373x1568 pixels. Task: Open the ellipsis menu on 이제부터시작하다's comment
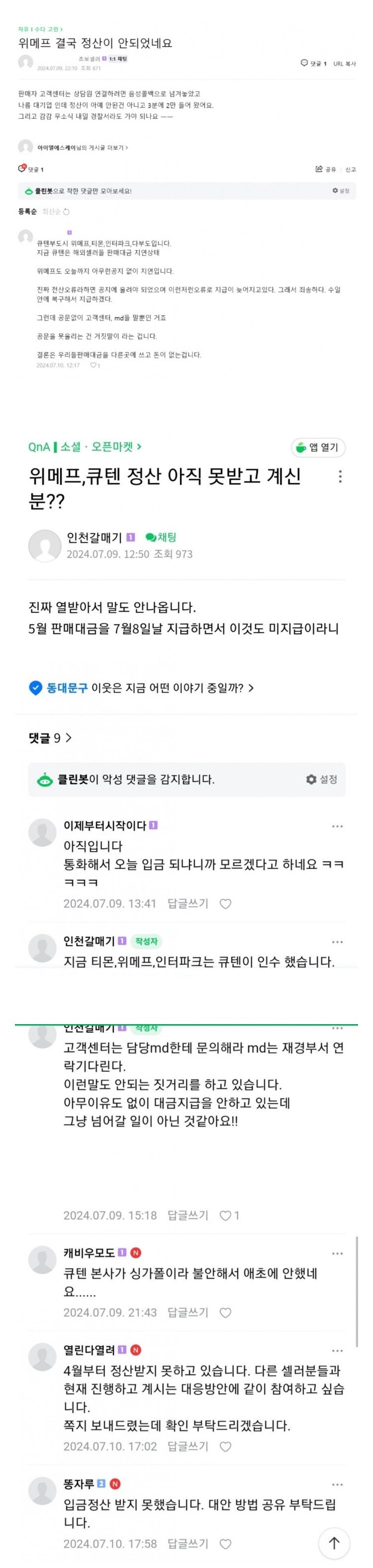click(x=337, y=825)
